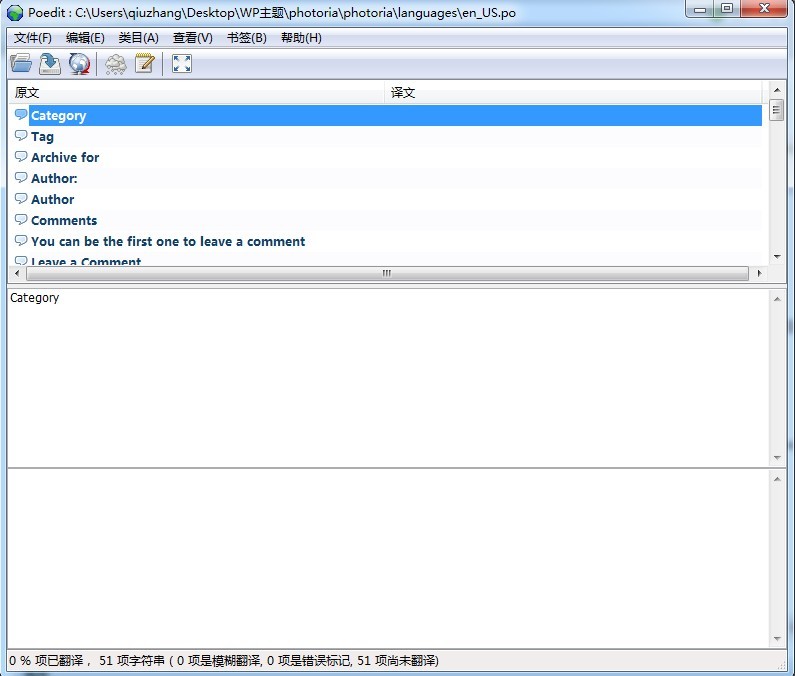Select the "Archive for" string entry

65,157
